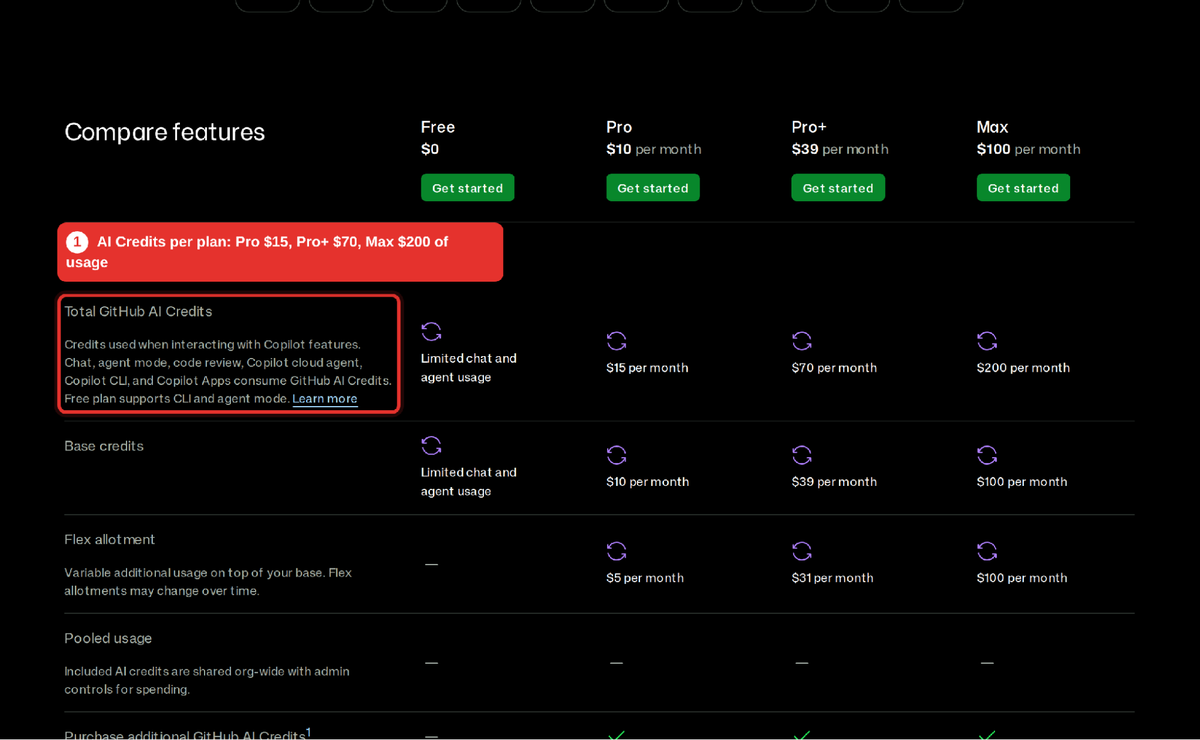Click Get started under the Pro plan
The width and height of the screenshot is (1200, 740).
click(653, 188)
